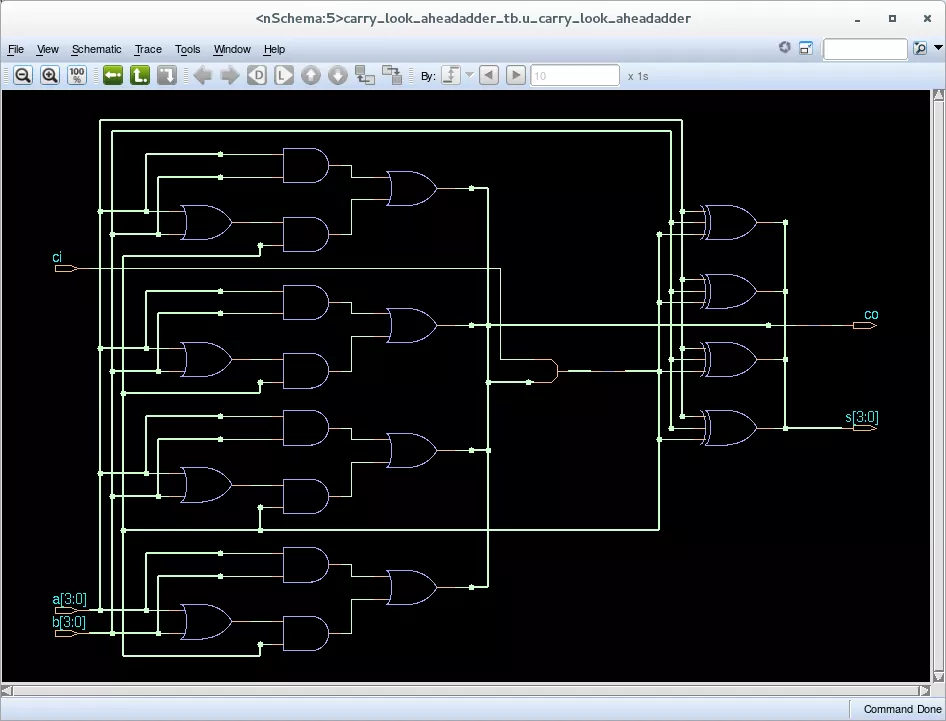This screenshot has height=721, width=946.
Task: Click the green left-arrow toolbar icon
Action: [x=113, y=75]
